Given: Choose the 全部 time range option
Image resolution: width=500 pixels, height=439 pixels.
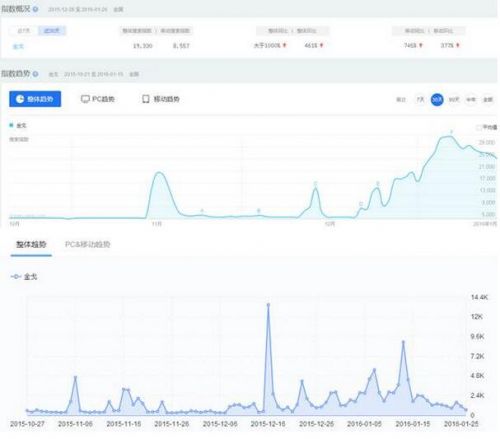Looking at the screenshot, I should click(x=488, y=99).
